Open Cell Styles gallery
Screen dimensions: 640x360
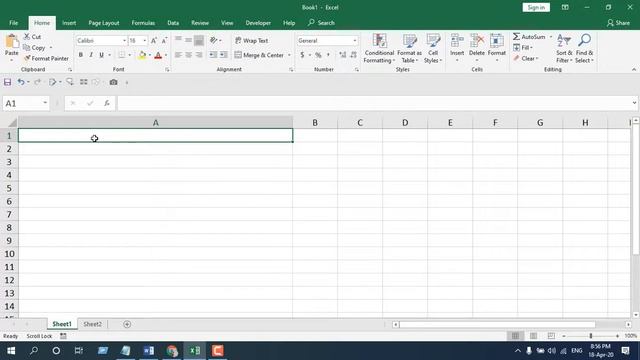pos(433,49)
